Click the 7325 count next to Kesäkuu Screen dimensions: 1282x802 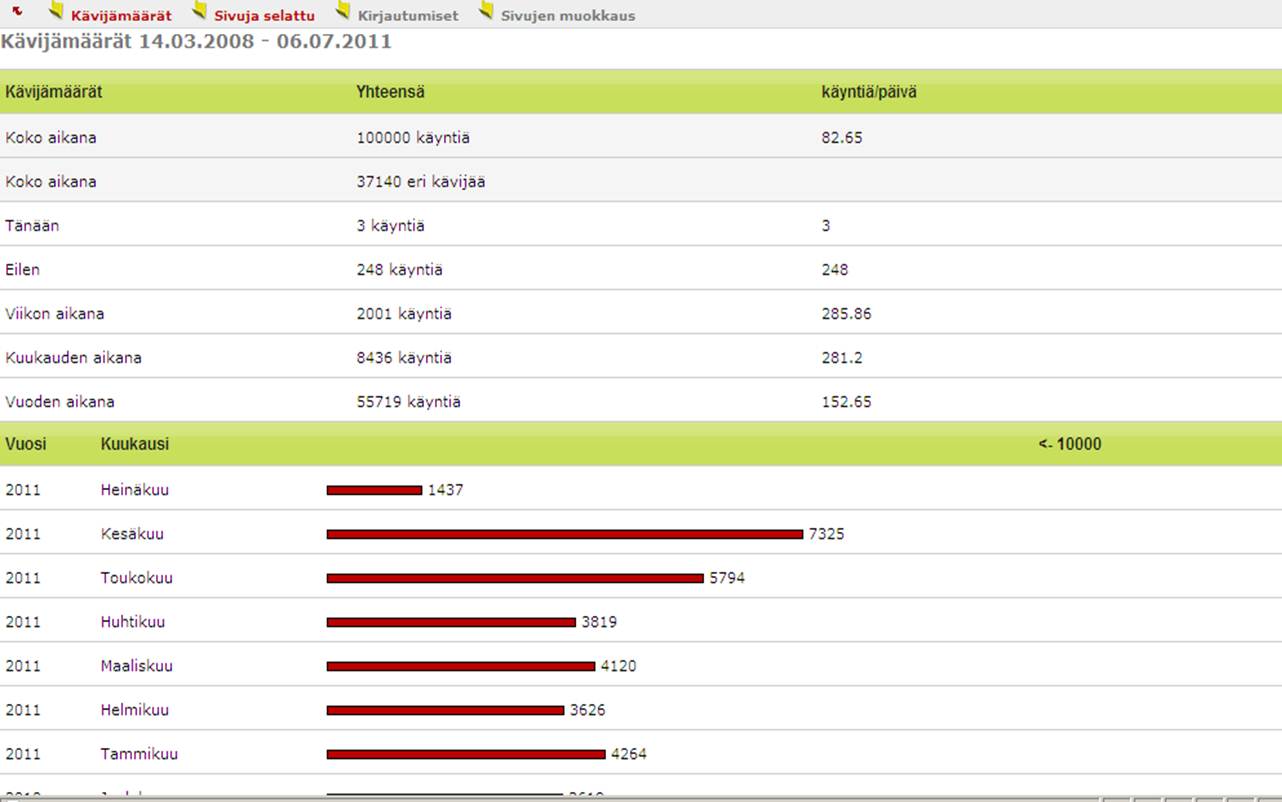(x=827, y=534)
